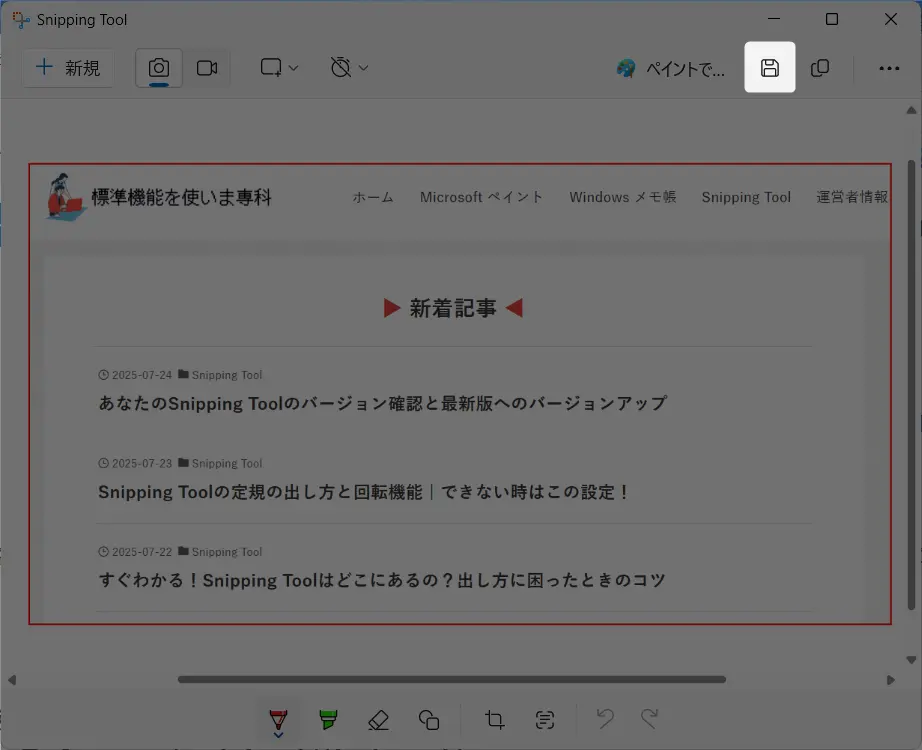Image resolution: width=922 pixels, height=750 pixels.
Task: Click the 運営者情報 nav item
Action: [x=852, y=197]
